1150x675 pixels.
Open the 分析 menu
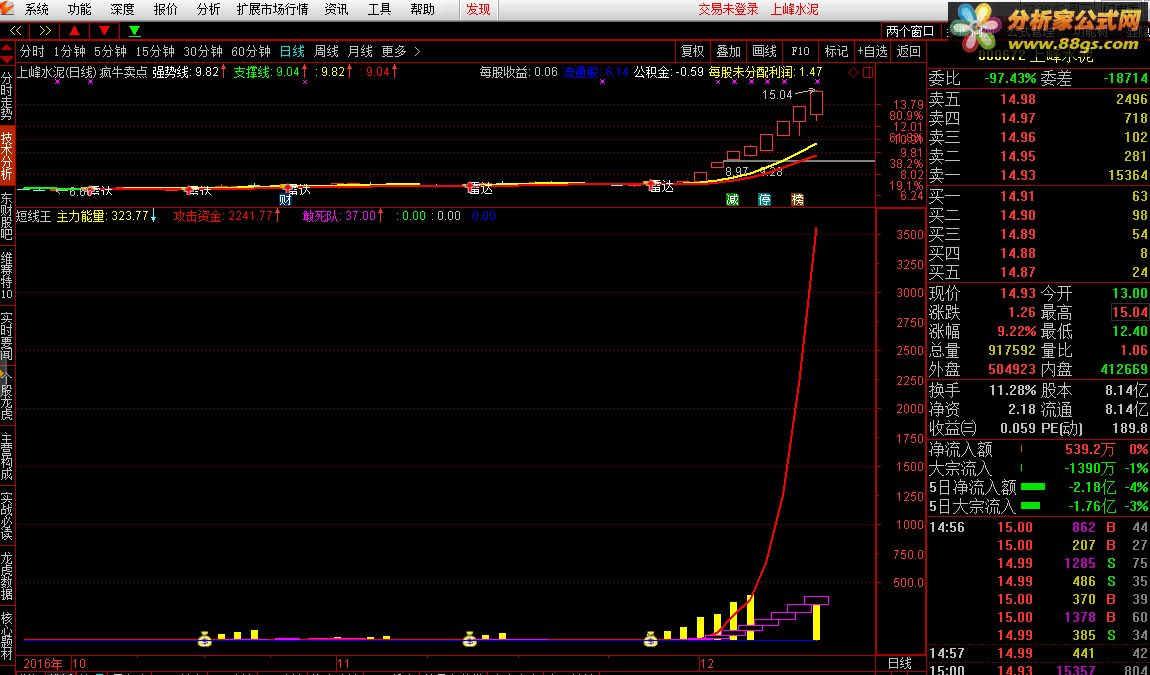click(208, 10)
